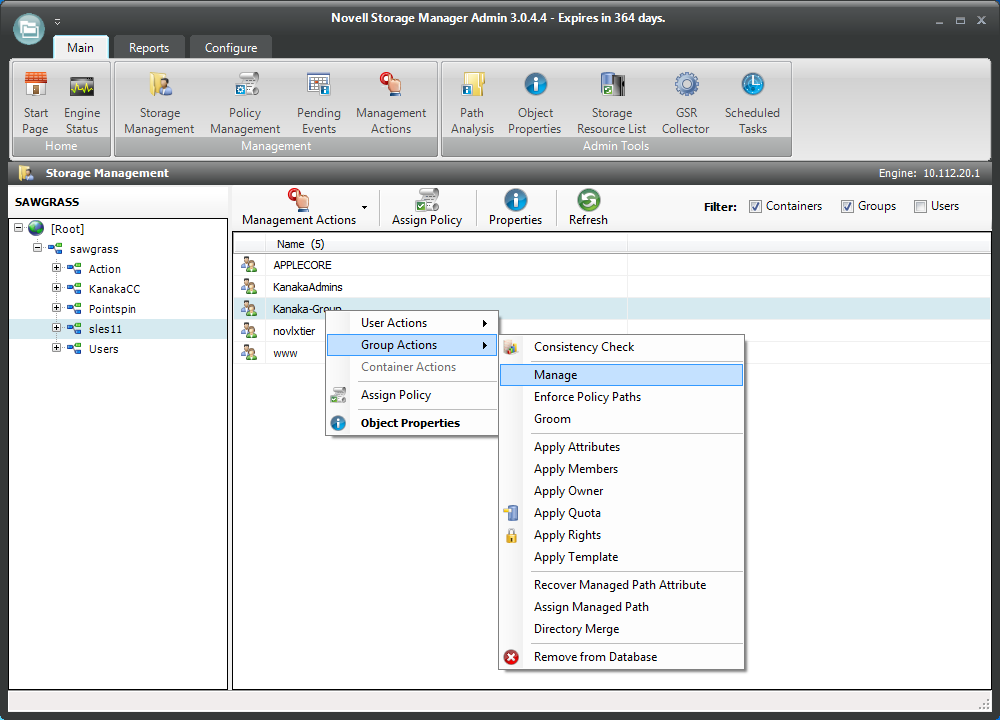Switch to the Reports ribbon tab
This screenshot has height=720, width=1000.
coord(149,48)
